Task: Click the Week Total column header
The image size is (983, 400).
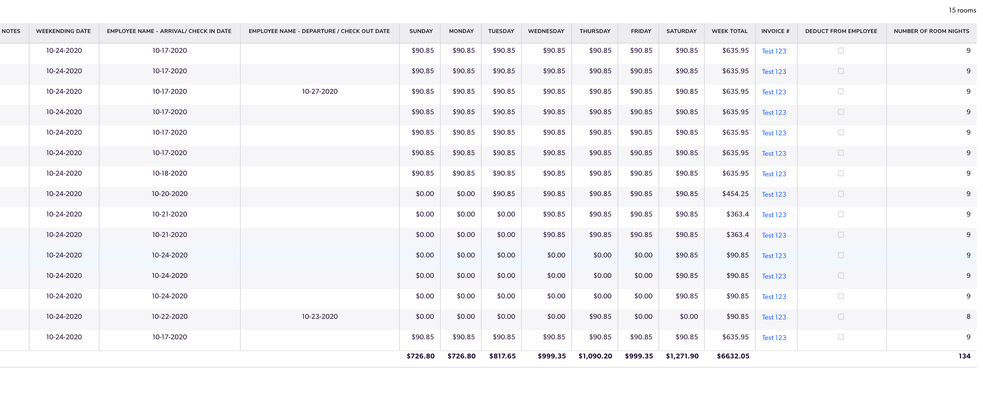Action: (730, 31)
